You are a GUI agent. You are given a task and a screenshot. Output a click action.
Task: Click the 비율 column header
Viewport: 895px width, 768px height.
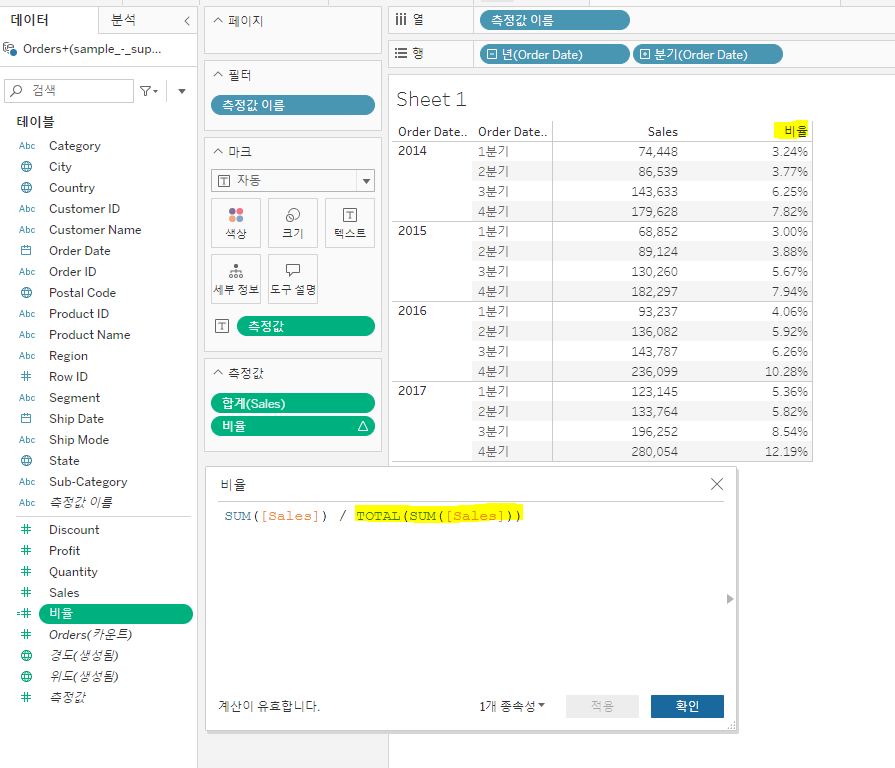coord(796,131)
